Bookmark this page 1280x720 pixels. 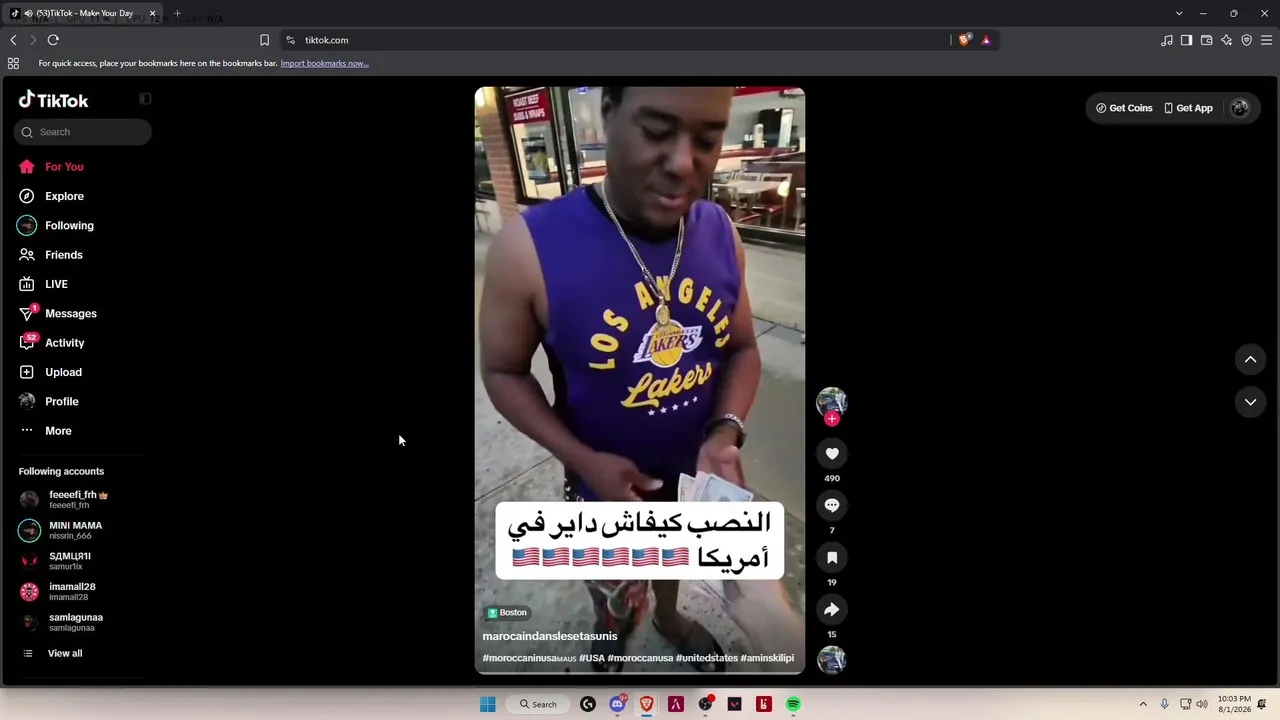(x=264, y=40)
